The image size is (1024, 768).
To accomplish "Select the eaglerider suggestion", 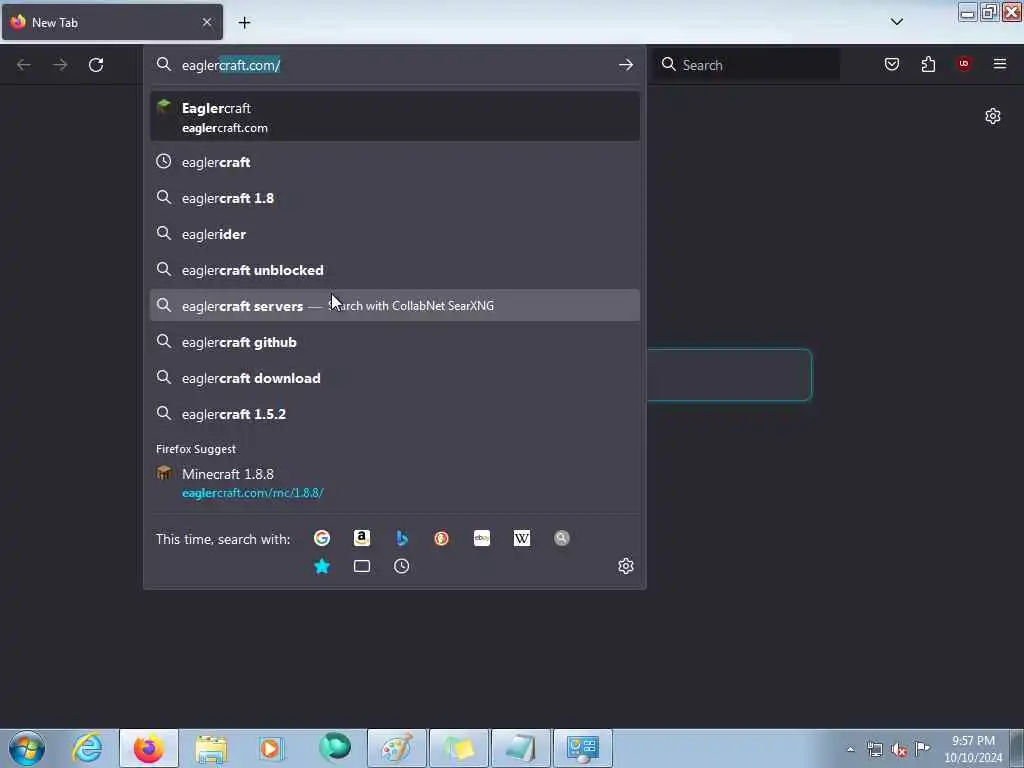I will (x=394, y=234).
